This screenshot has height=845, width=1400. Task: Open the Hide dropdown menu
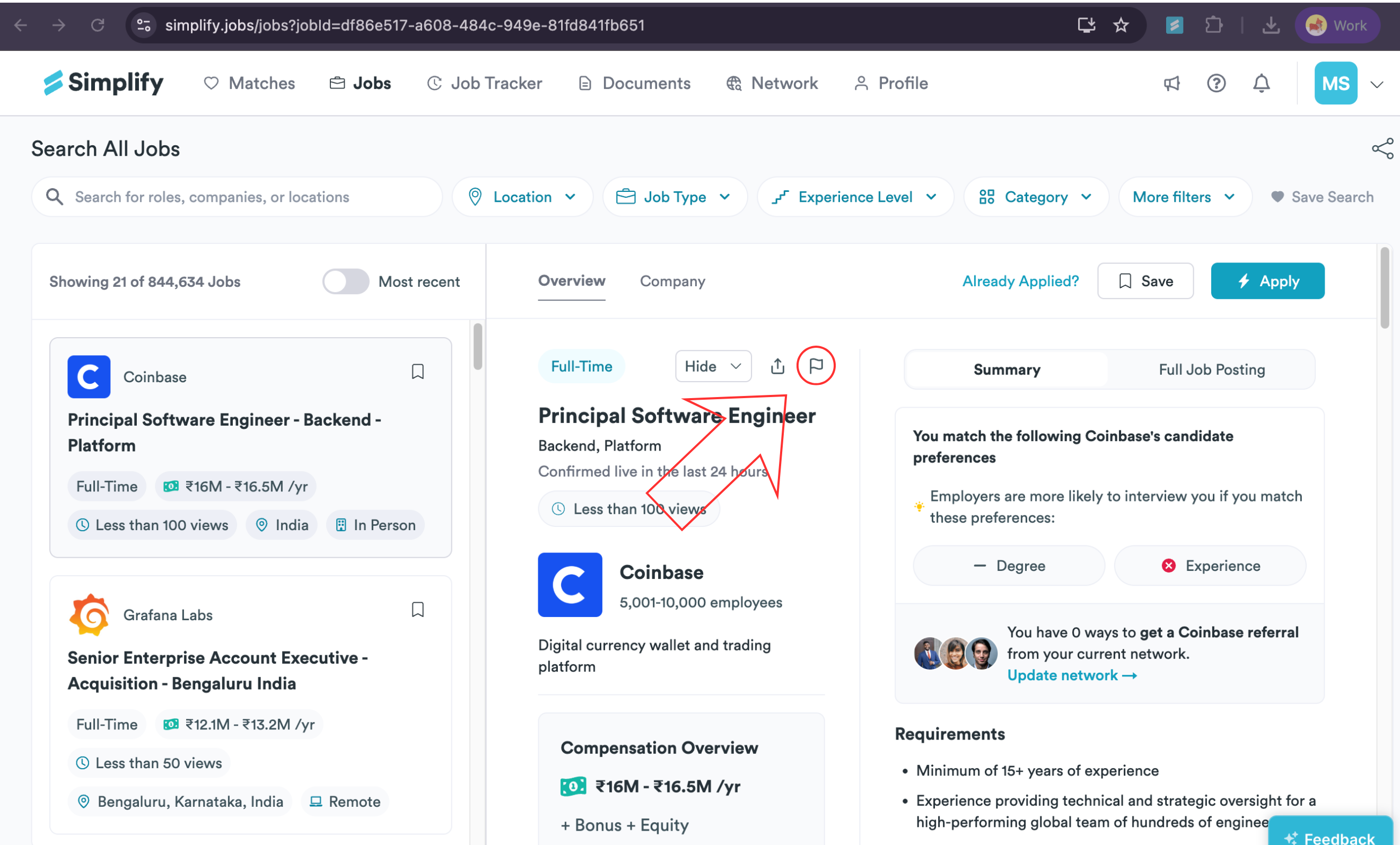(x=713, y=366)
